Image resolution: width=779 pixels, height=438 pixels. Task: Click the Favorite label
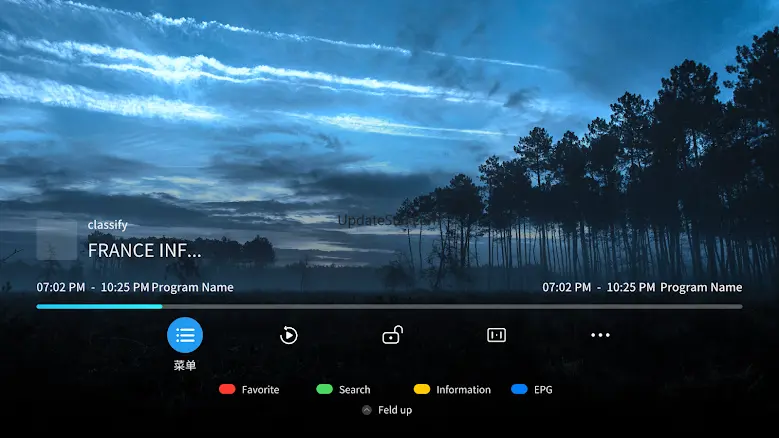click(x=260, y=390)
